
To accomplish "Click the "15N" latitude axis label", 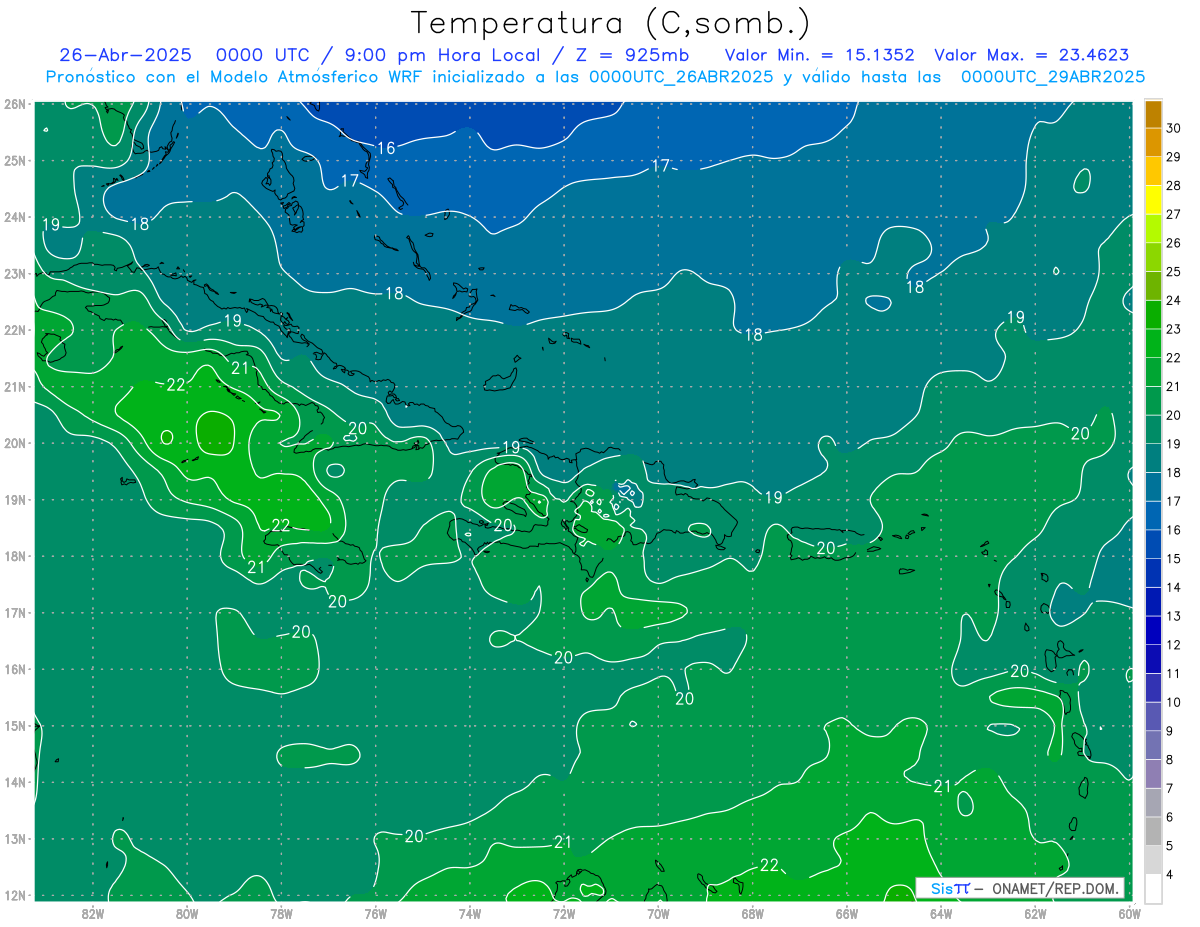I will [14, 725].
